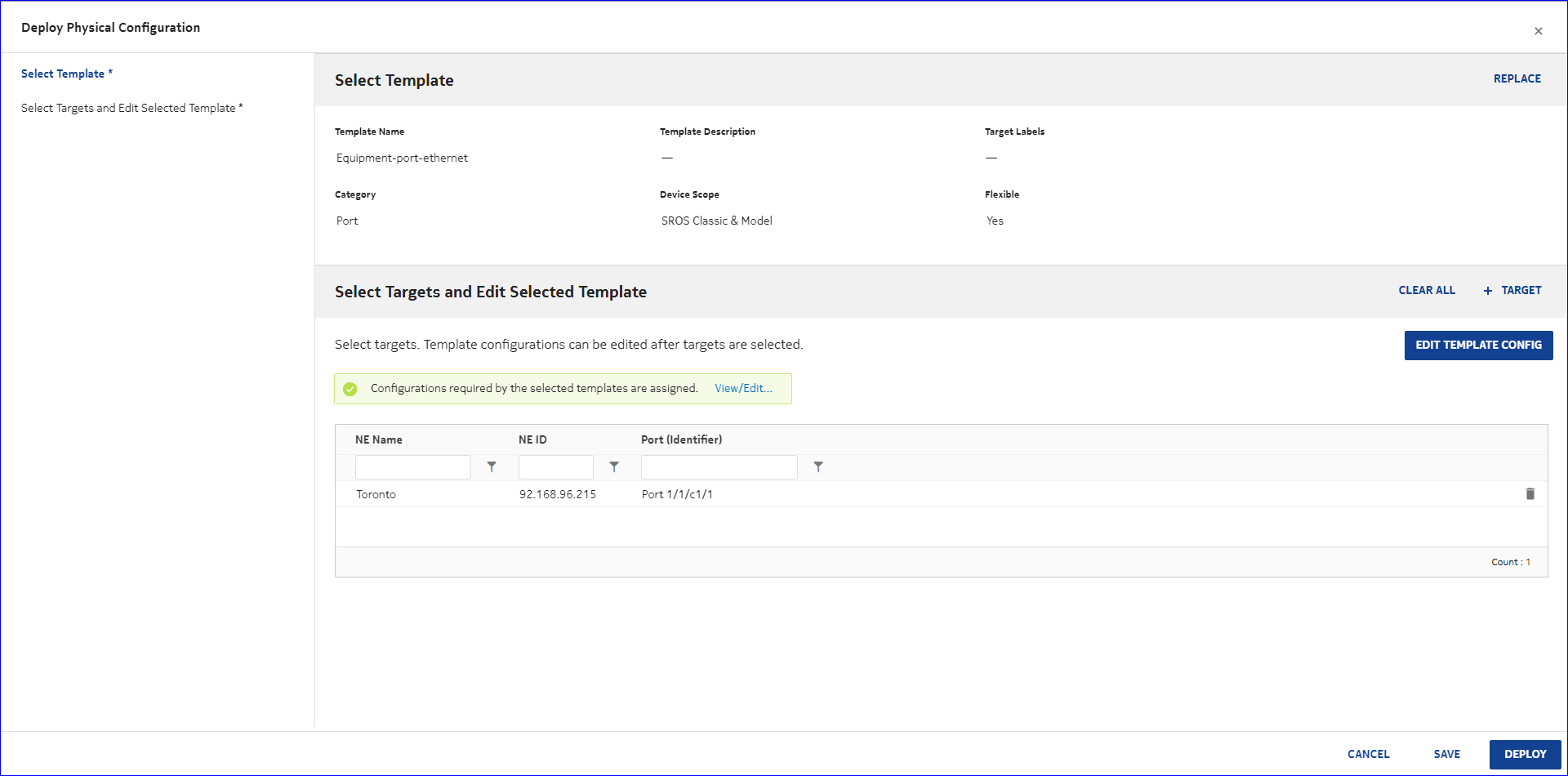
Task: Close the Deploy Physical Configuration dialog
Action: (x=1538, y=31)
